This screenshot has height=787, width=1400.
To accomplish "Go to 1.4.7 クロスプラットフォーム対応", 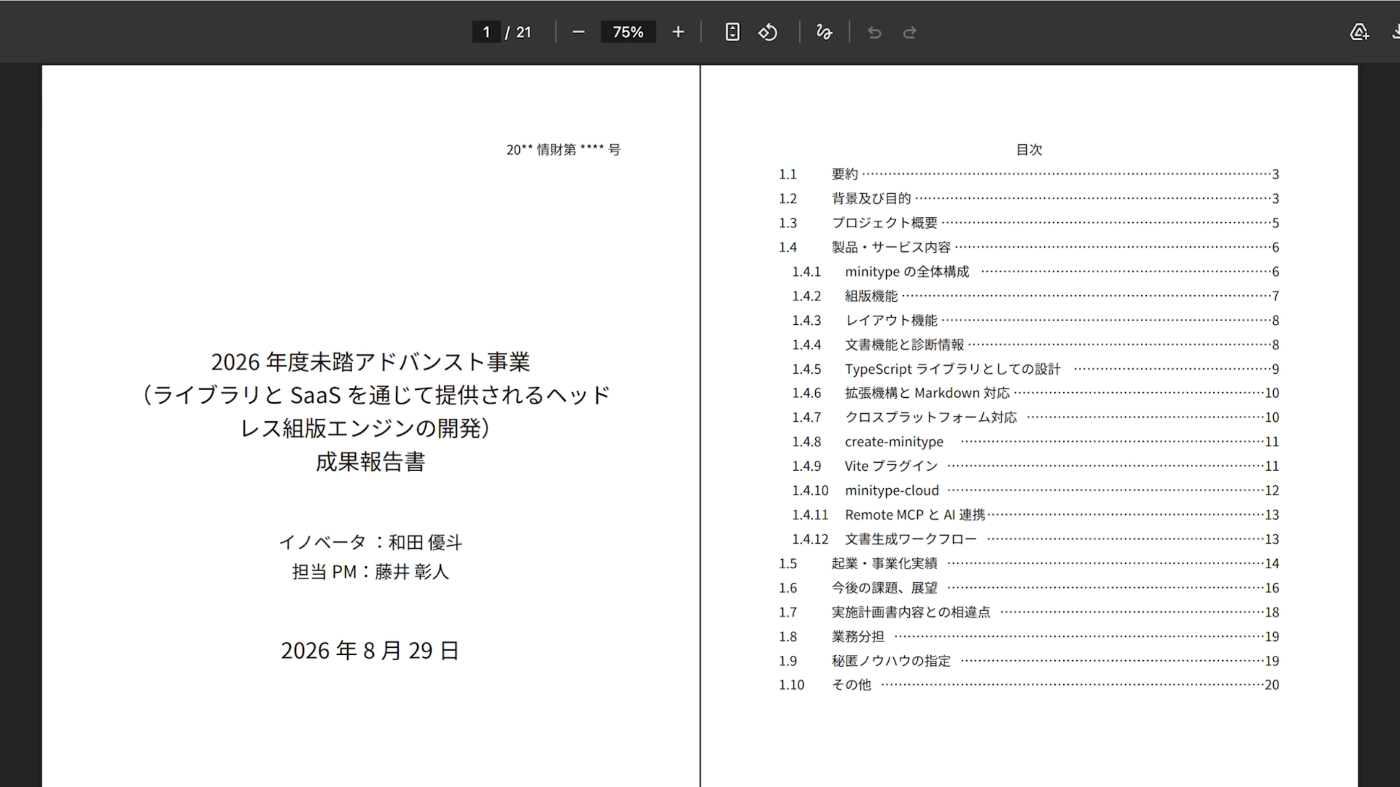I will (x=1036, y=417).
